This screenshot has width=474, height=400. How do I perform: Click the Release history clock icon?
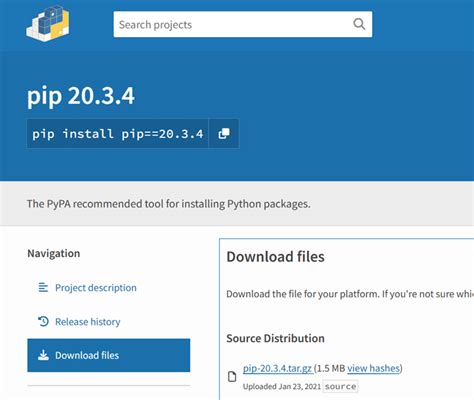pyautogui.click(x=43, y=321)
